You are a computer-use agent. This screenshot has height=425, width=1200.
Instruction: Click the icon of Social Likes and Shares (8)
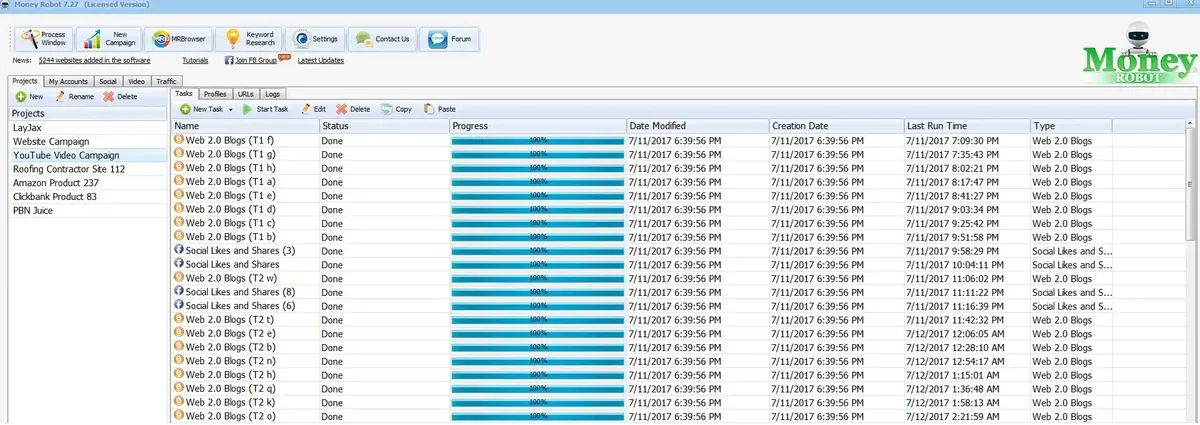(180, 291)
